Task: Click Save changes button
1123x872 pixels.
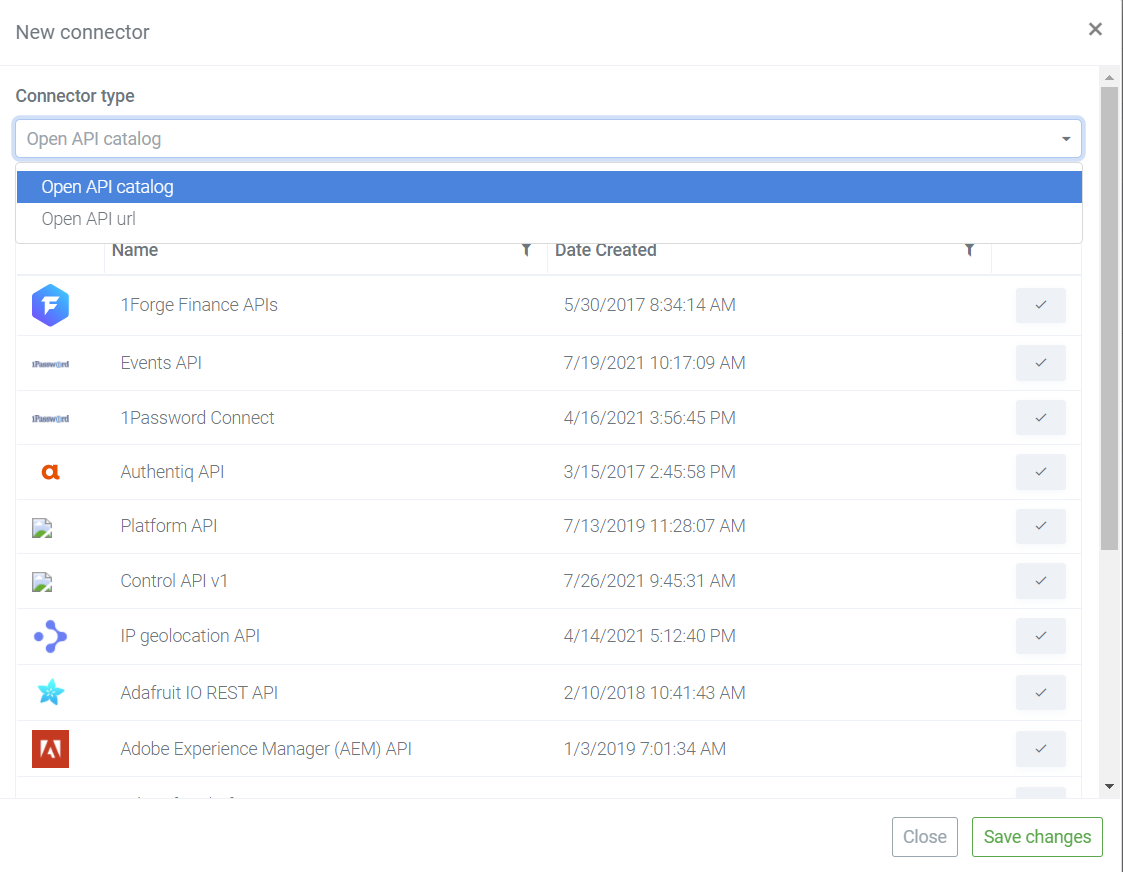Action: 1037,837
